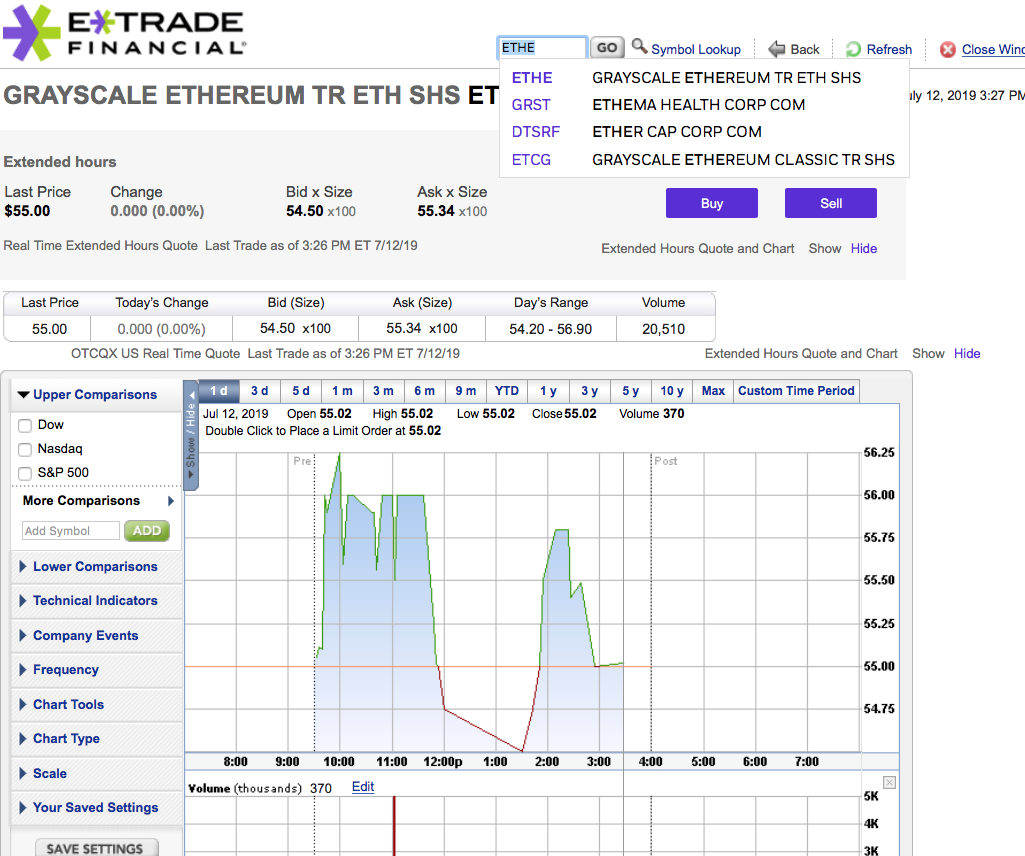Click the red Close Window icon

(947, 50)
